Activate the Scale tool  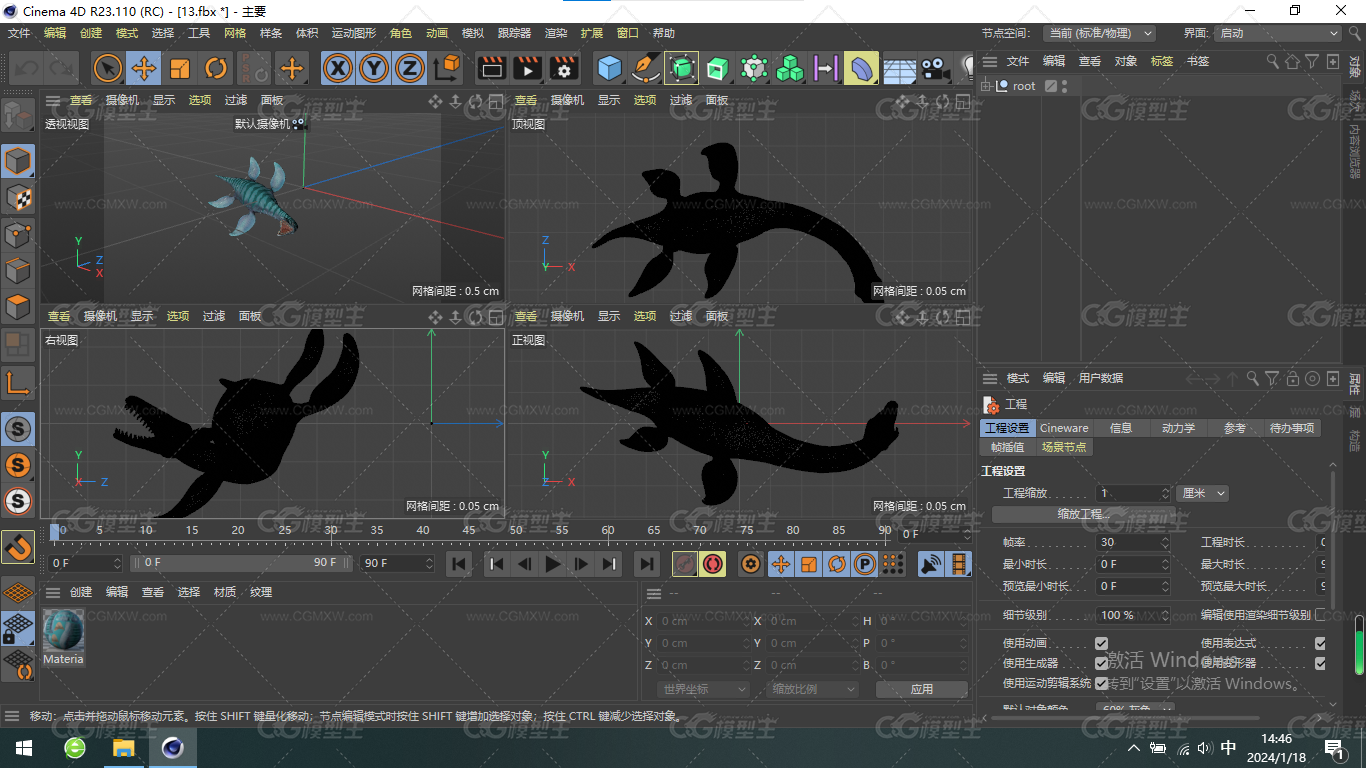click(x=179, y=68)
